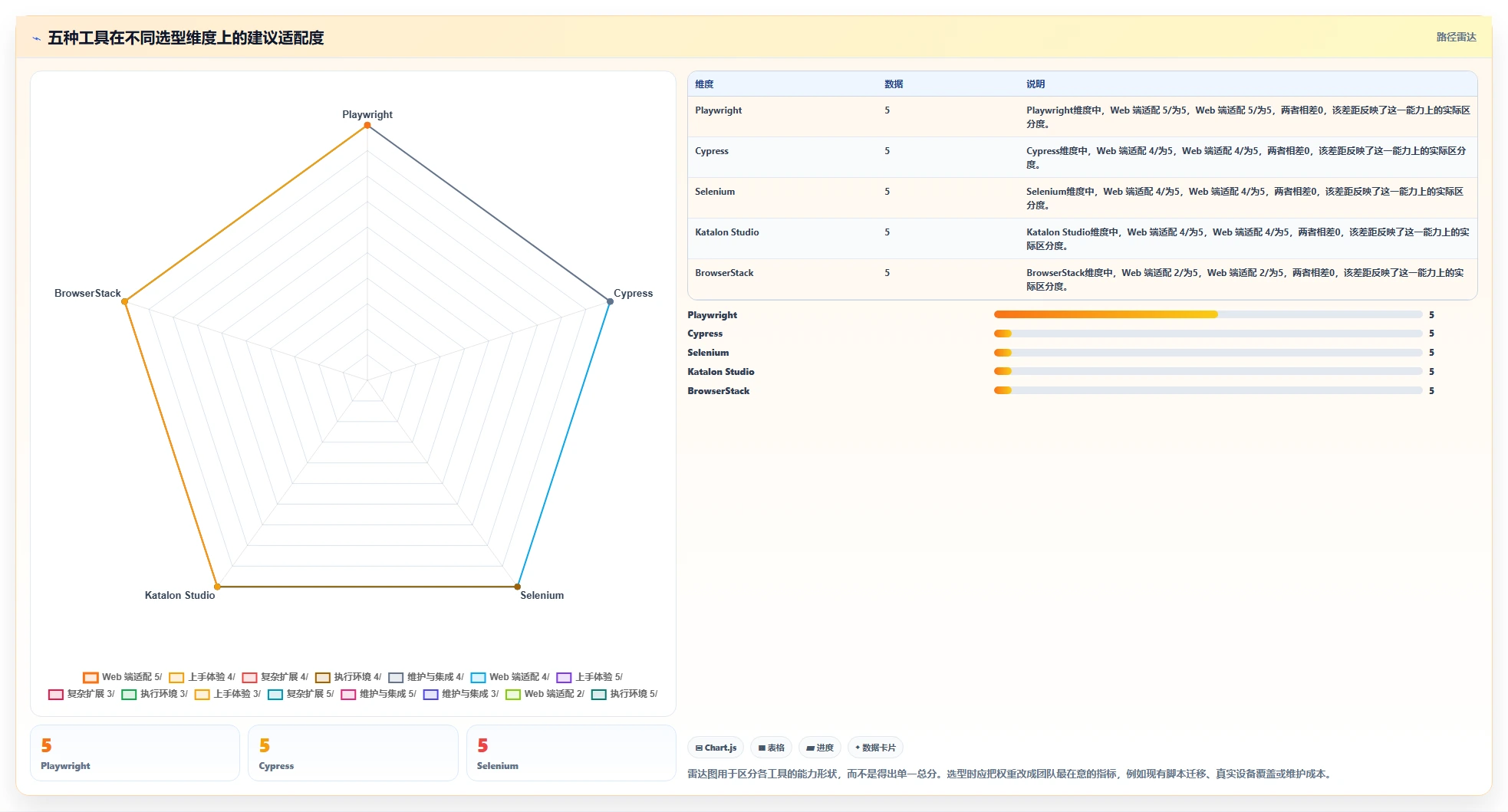Click the Playwright progress bar
This screenshot has height=812, width=1508.
click(x=1208, y=314)
